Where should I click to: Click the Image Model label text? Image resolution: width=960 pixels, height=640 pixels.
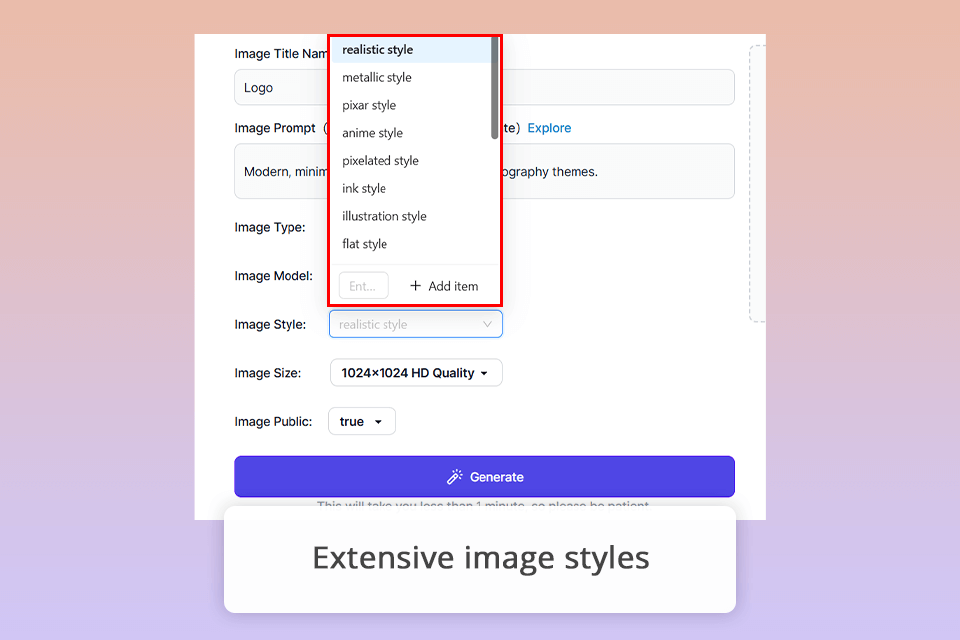coord(273,276)
